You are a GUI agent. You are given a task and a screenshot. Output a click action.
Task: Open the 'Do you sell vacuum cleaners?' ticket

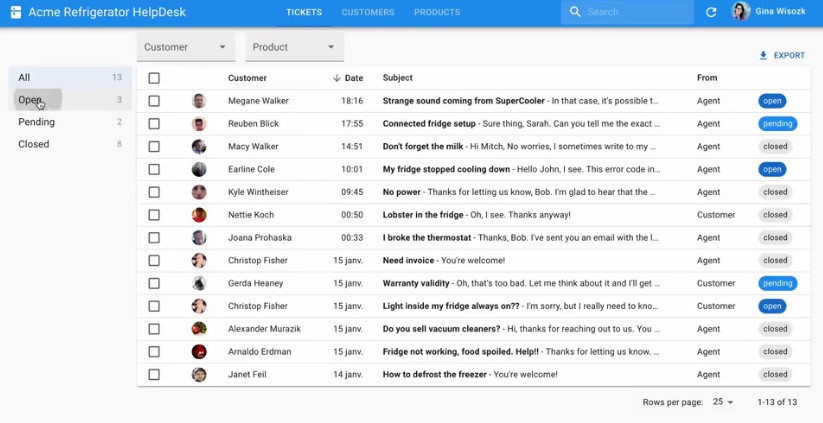pyautogui.click(x=441, y=329)
